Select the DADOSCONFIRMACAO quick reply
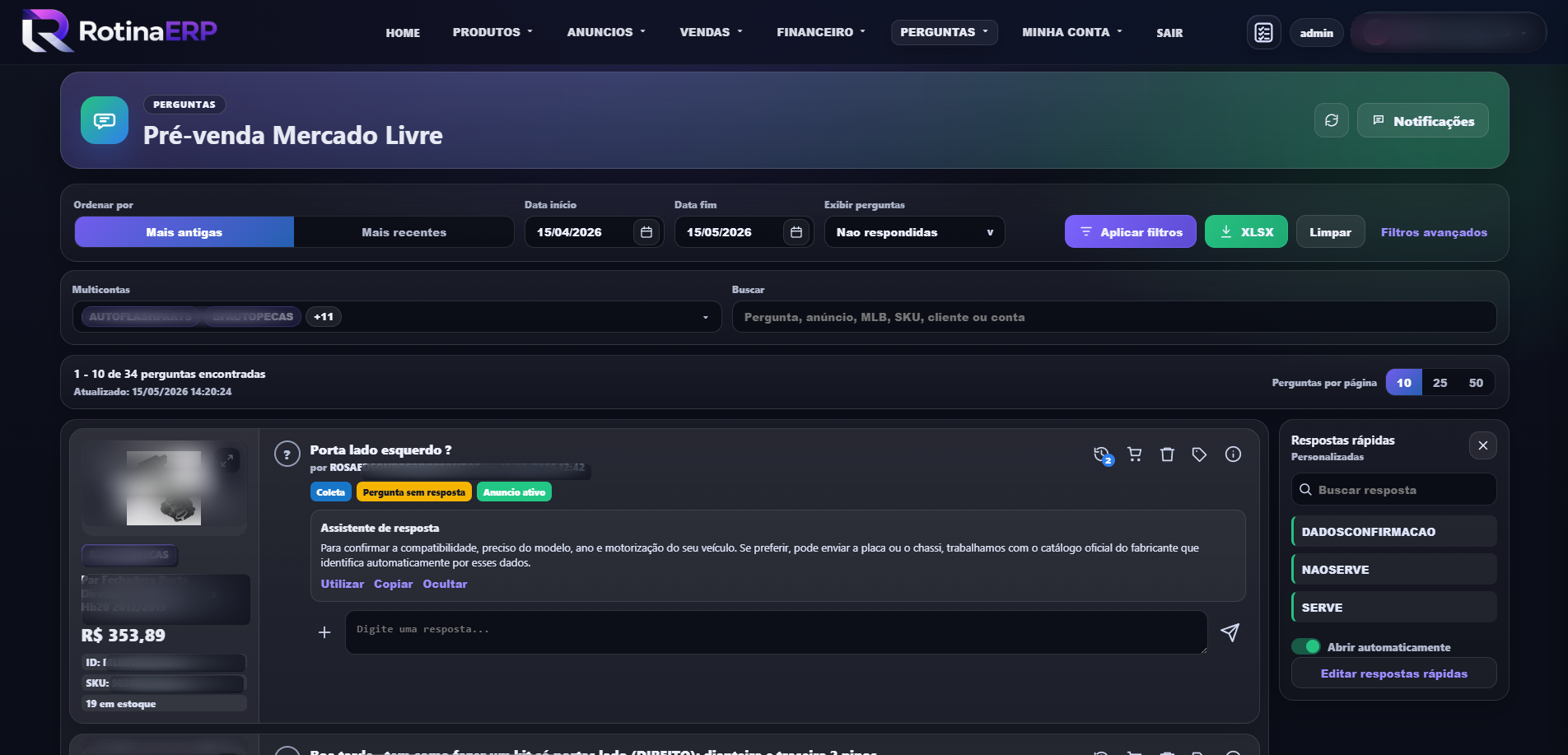Screen dimensions: 1568x755 tap(1394, 532)
